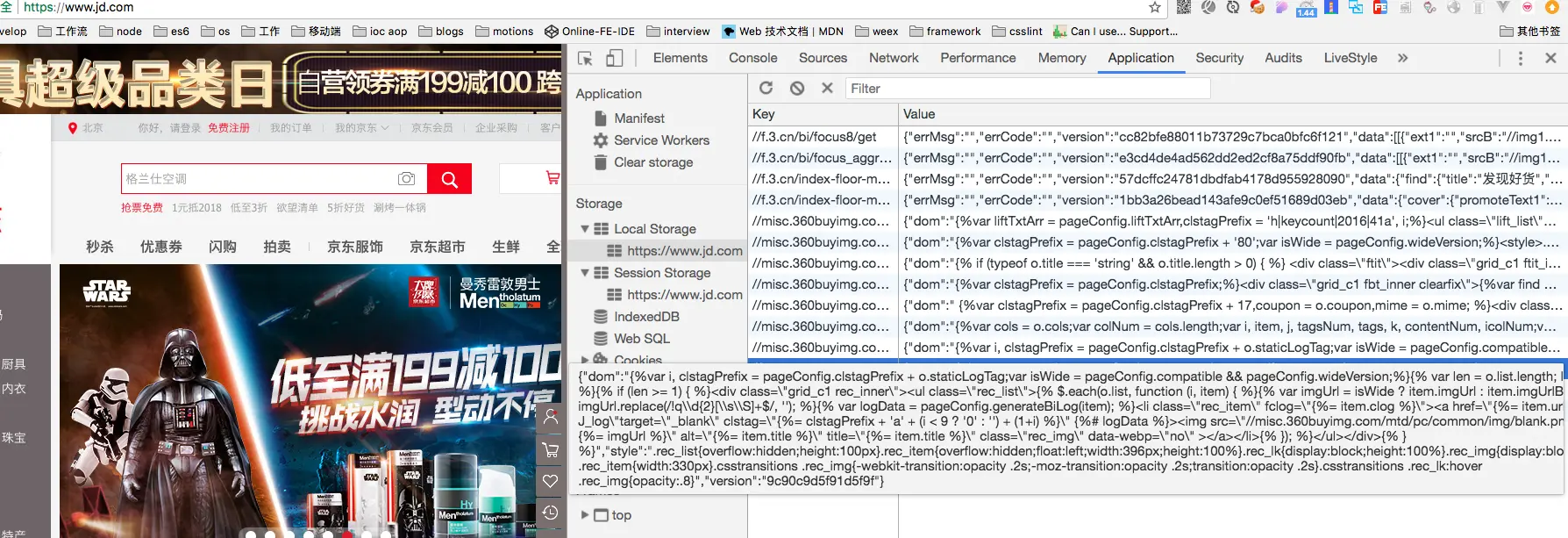
Task: Click the 免费注册 register link
Action: [x=229, y=128]
